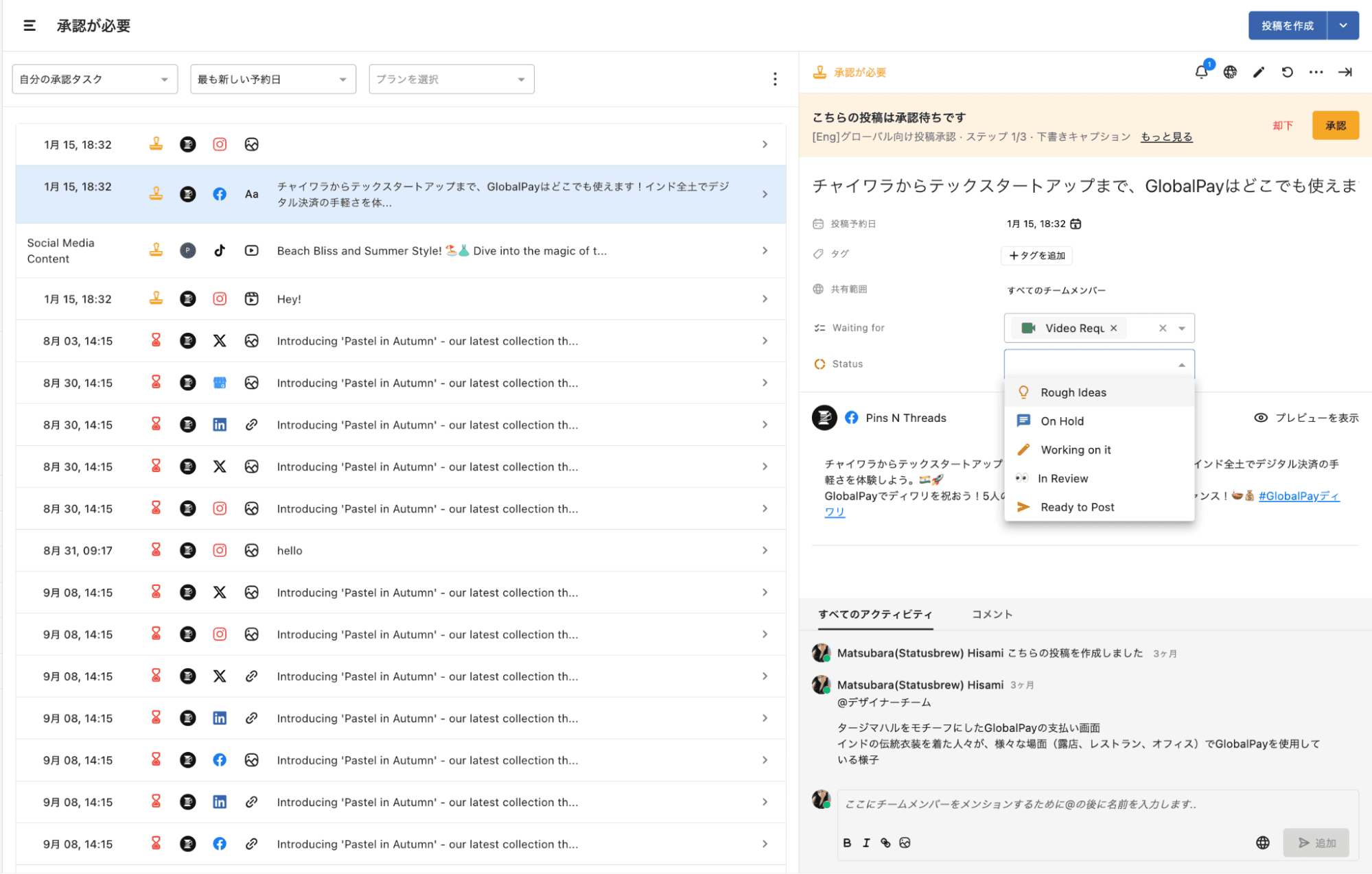Expand the hello row chevron
1372x874 pixels.
click(765, 550)
